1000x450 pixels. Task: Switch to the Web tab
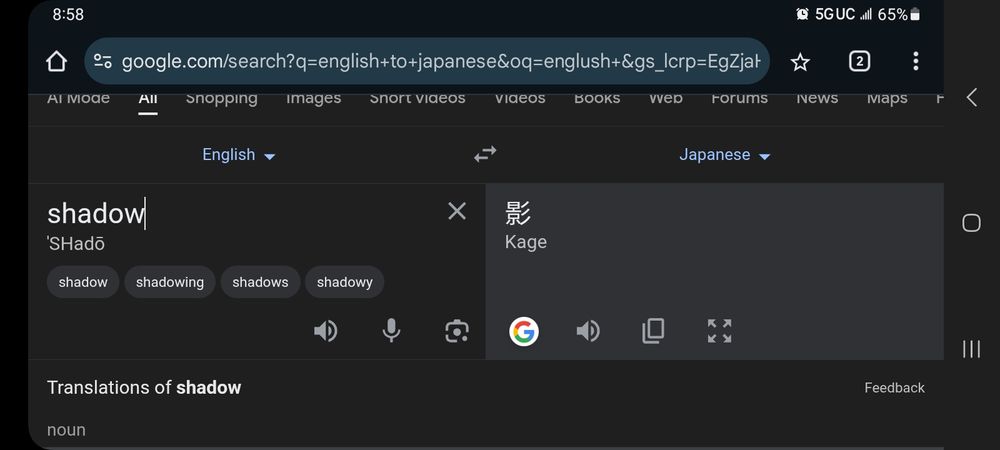pos(666,98)
